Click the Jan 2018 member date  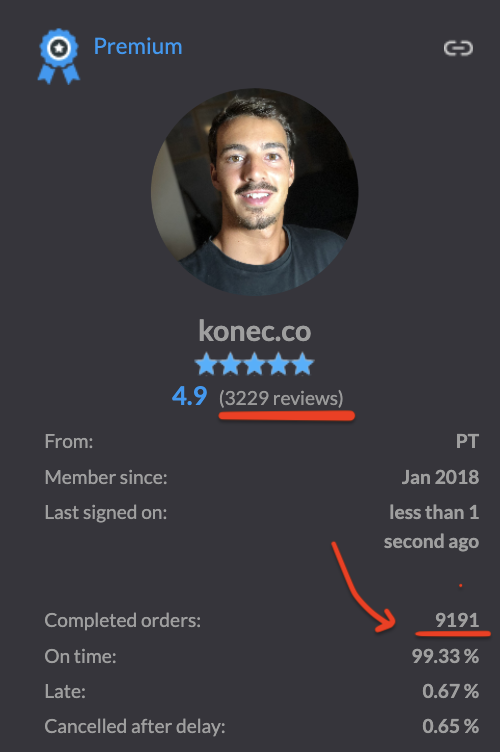(441, 477)
